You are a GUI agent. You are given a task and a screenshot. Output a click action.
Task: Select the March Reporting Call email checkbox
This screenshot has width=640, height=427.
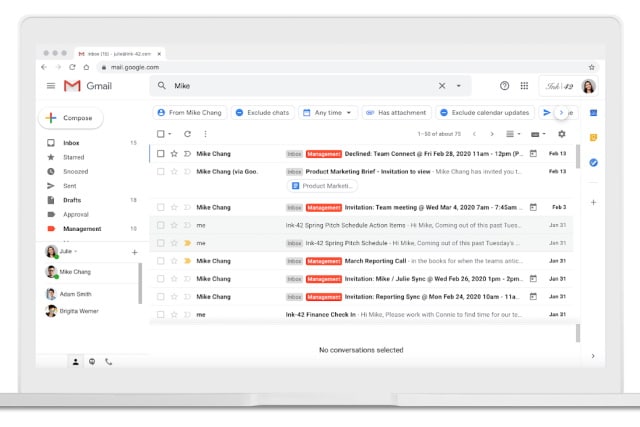pyautogui.click(x=160, y=261)
